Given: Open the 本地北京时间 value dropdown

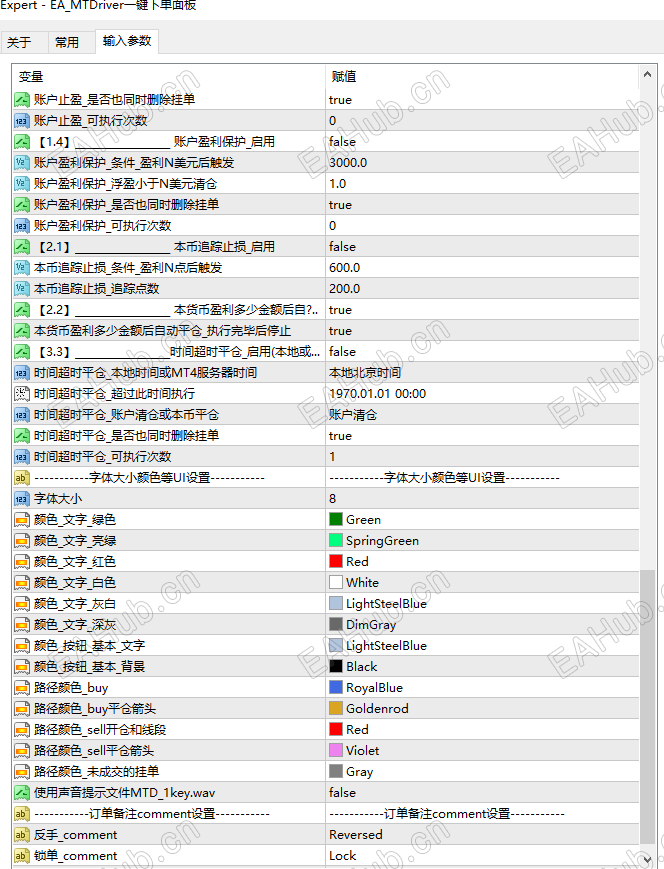Looking at the screenshot, I should pyautogui.click(x=482, y=373).
